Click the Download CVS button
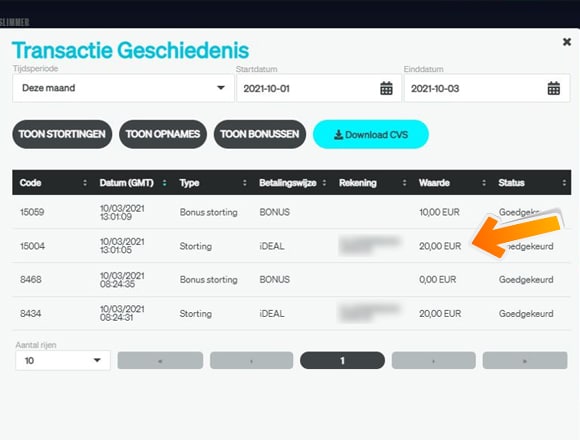Image resolution: width=580 pixels, height=440 pixels. 371,134
